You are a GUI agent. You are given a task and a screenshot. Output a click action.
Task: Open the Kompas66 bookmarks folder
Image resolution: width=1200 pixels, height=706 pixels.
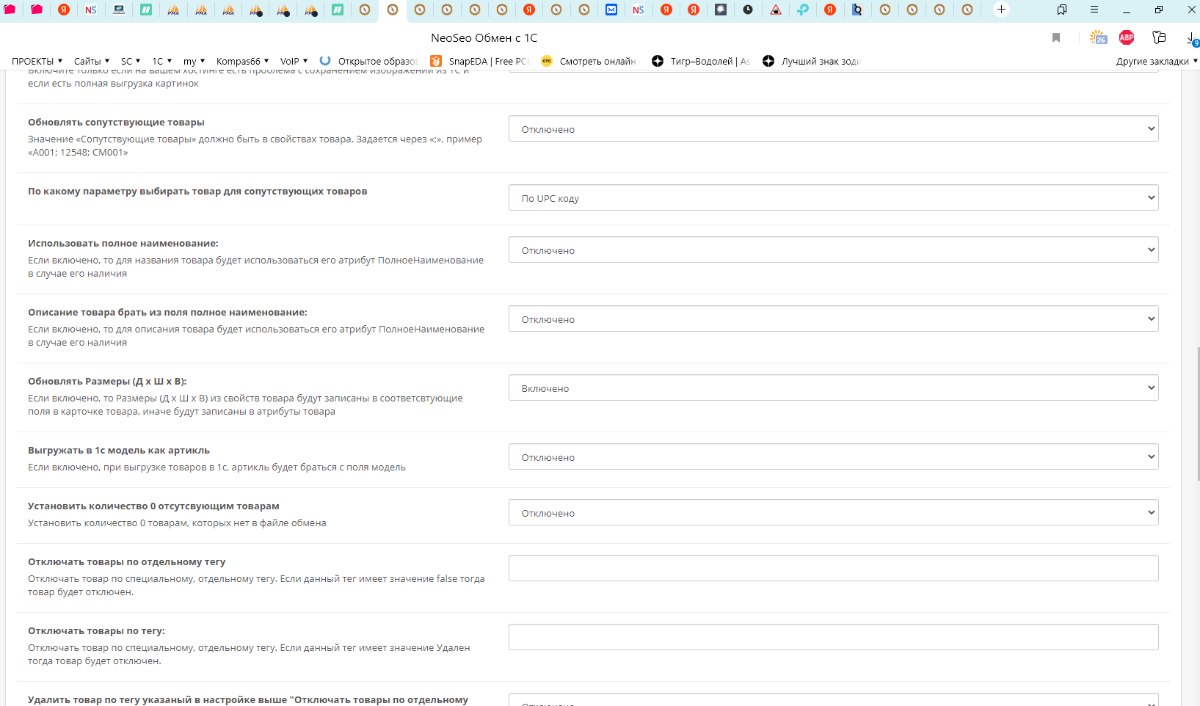tap(243, 61)
